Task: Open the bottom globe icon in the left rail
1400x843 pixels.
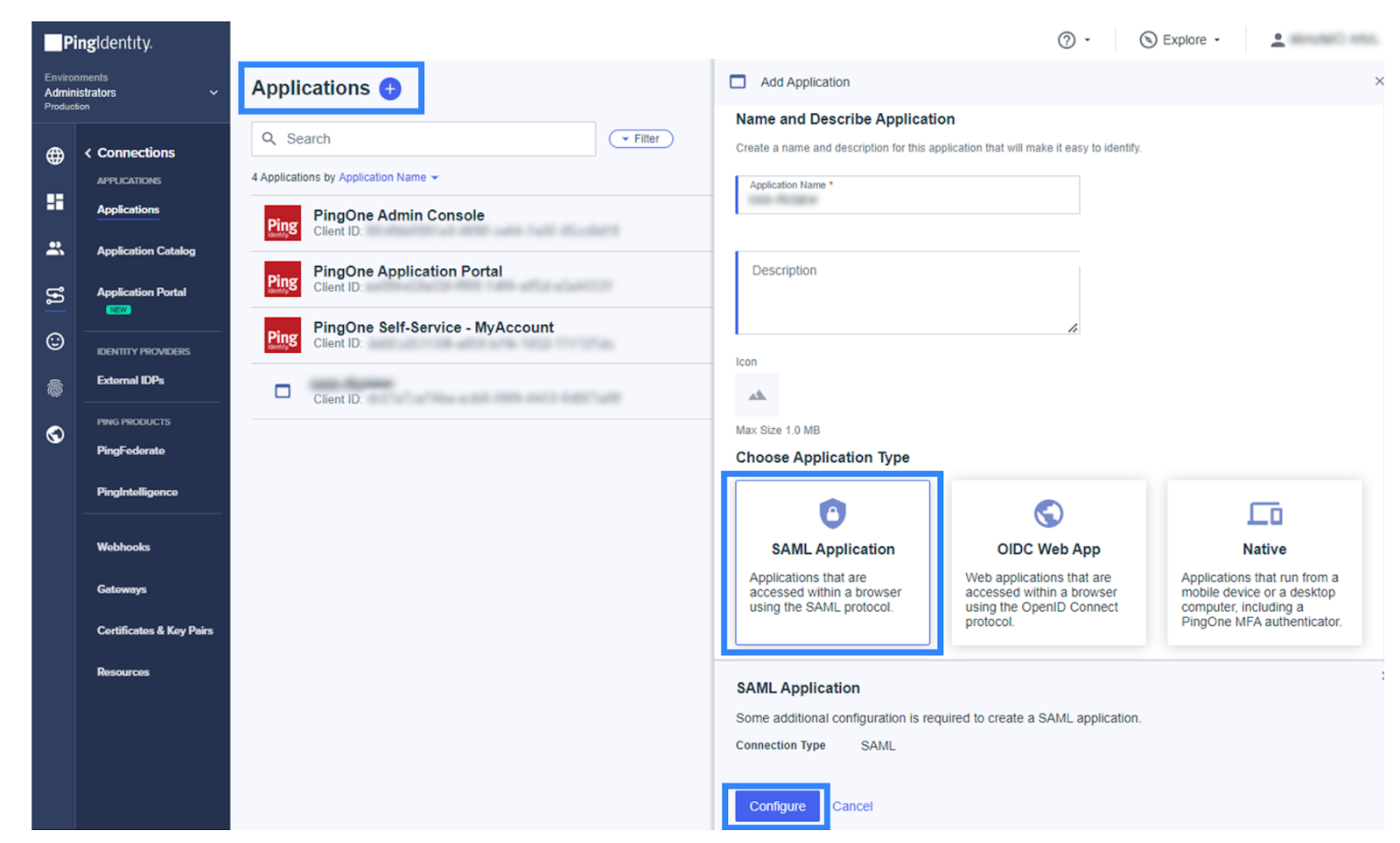Action: [55, 434]
